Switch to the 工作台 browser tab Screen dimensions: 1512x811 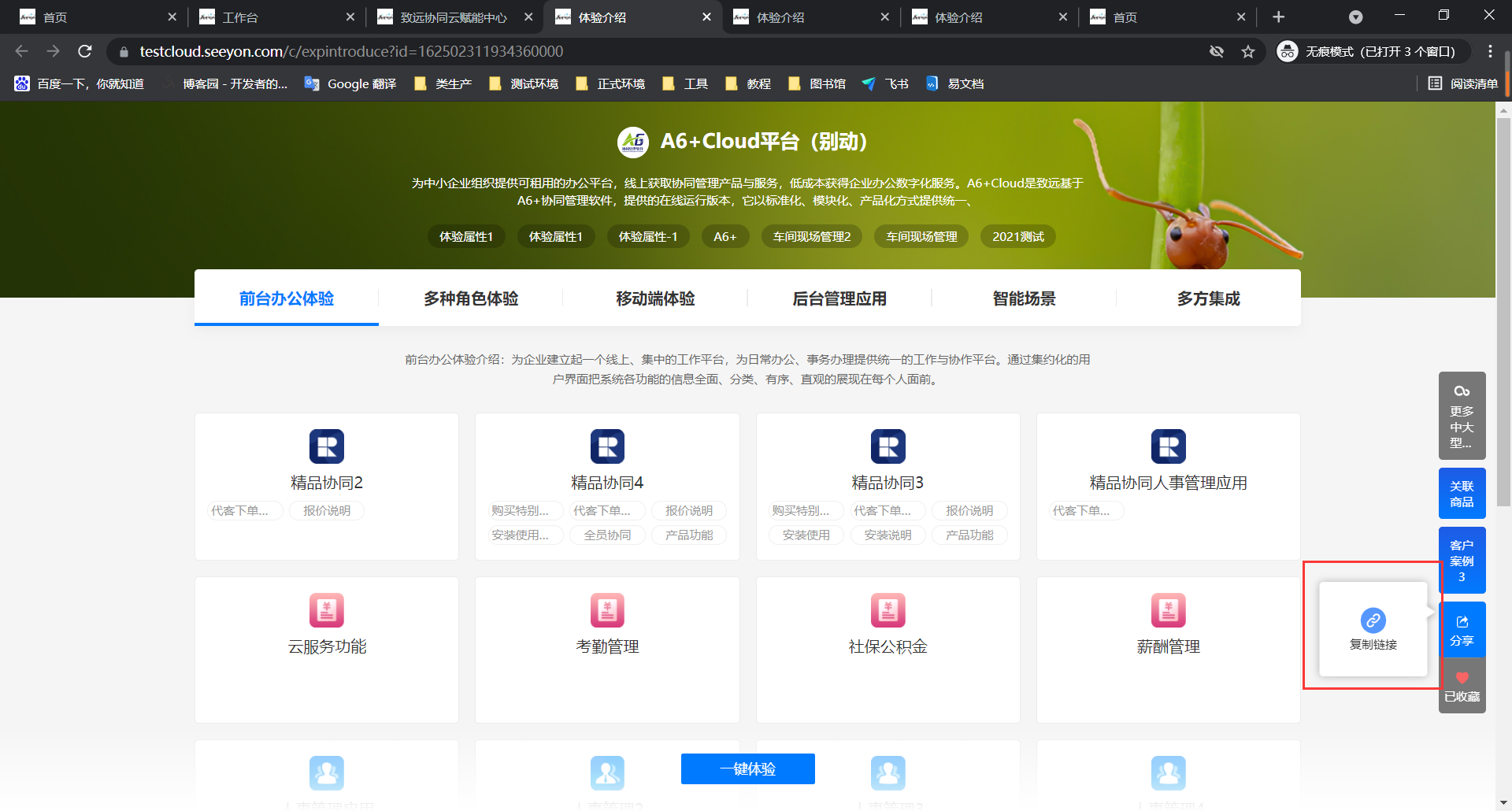click(276, 17)
